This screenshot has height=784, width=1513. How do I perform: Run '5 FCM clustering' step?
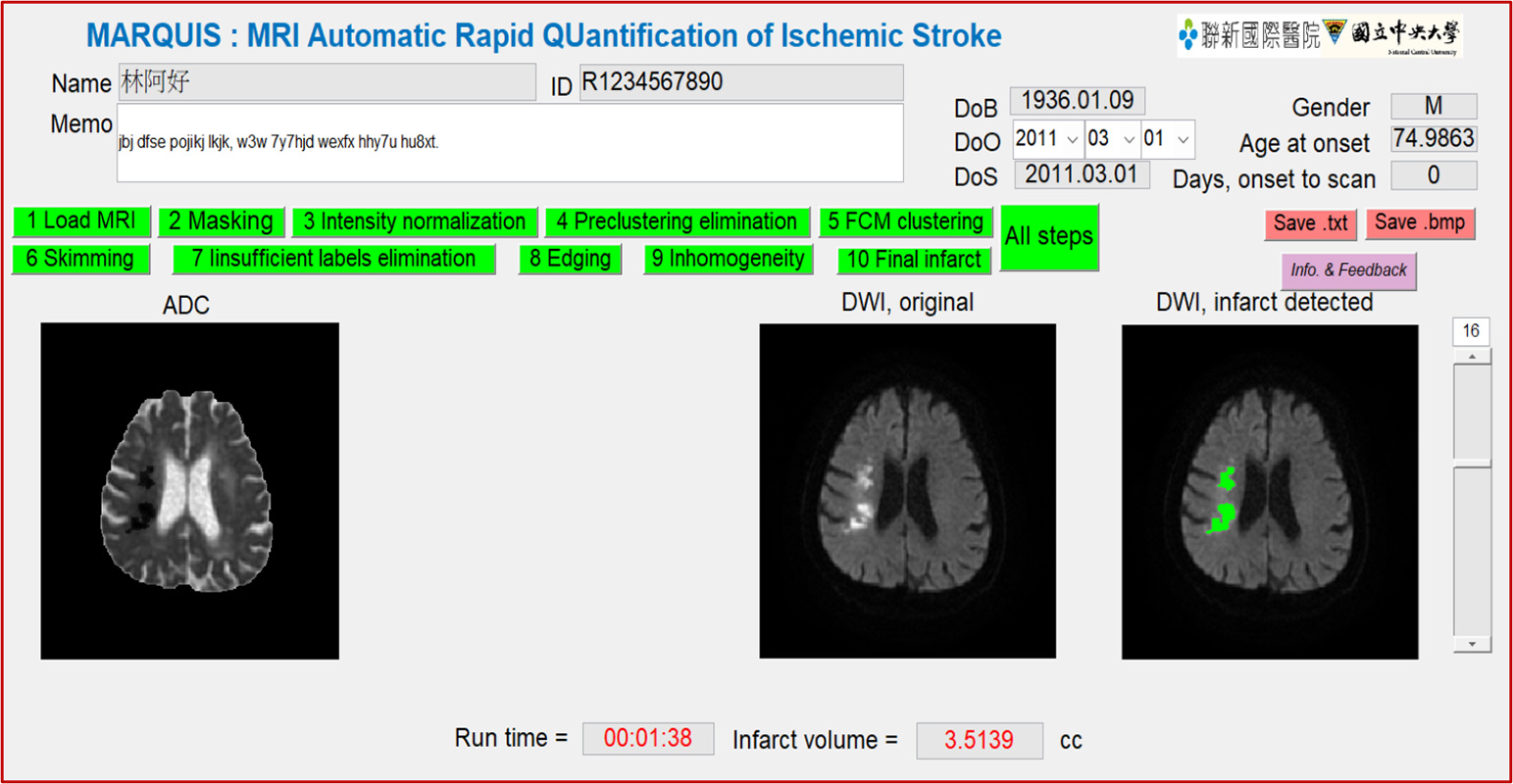tap(905, 221)
